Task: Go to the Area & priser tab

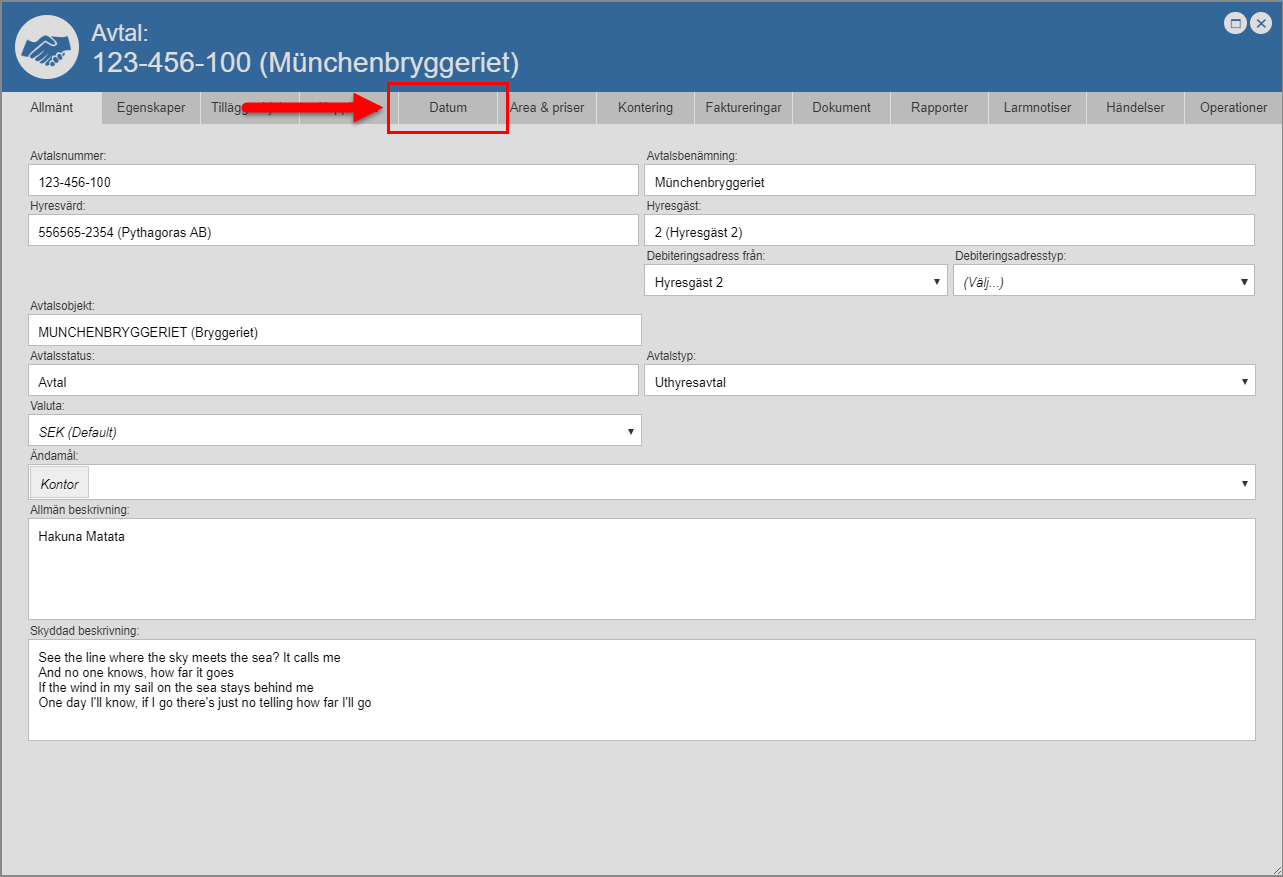Action: 548,108
